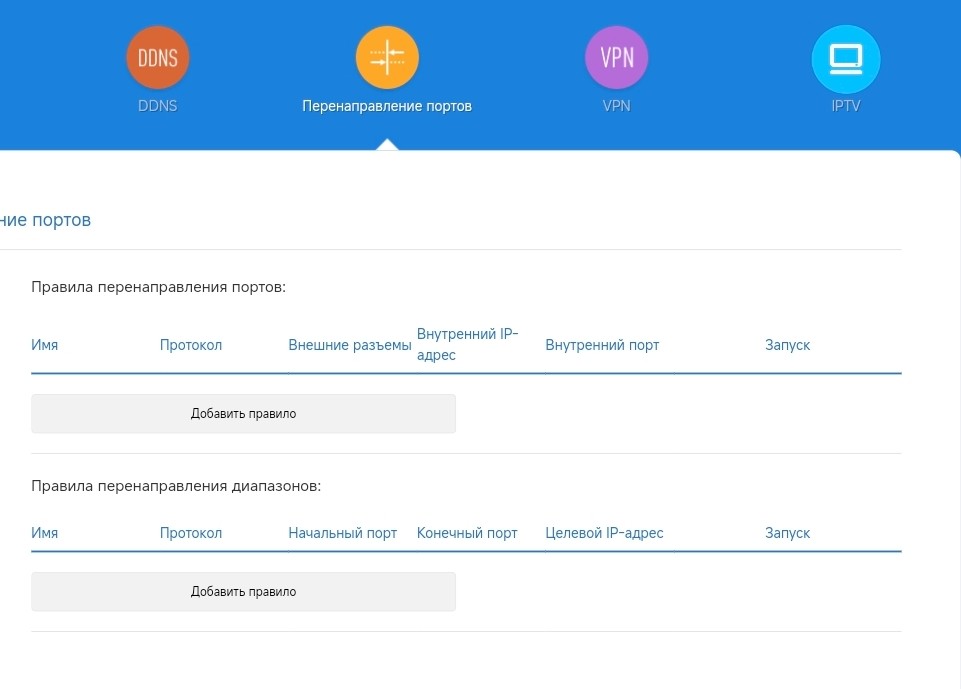This screenshot has width=961, height=689.
Task: Go to the VPN tab label
Action: point(617,106)
